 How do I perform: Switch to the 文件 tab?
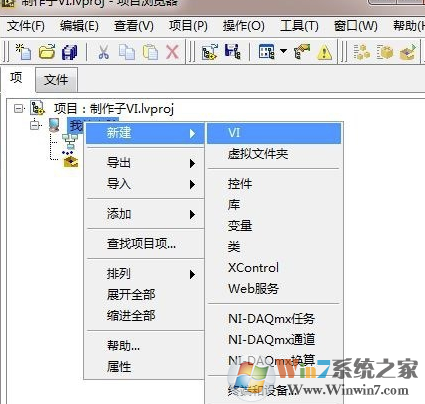56,80
